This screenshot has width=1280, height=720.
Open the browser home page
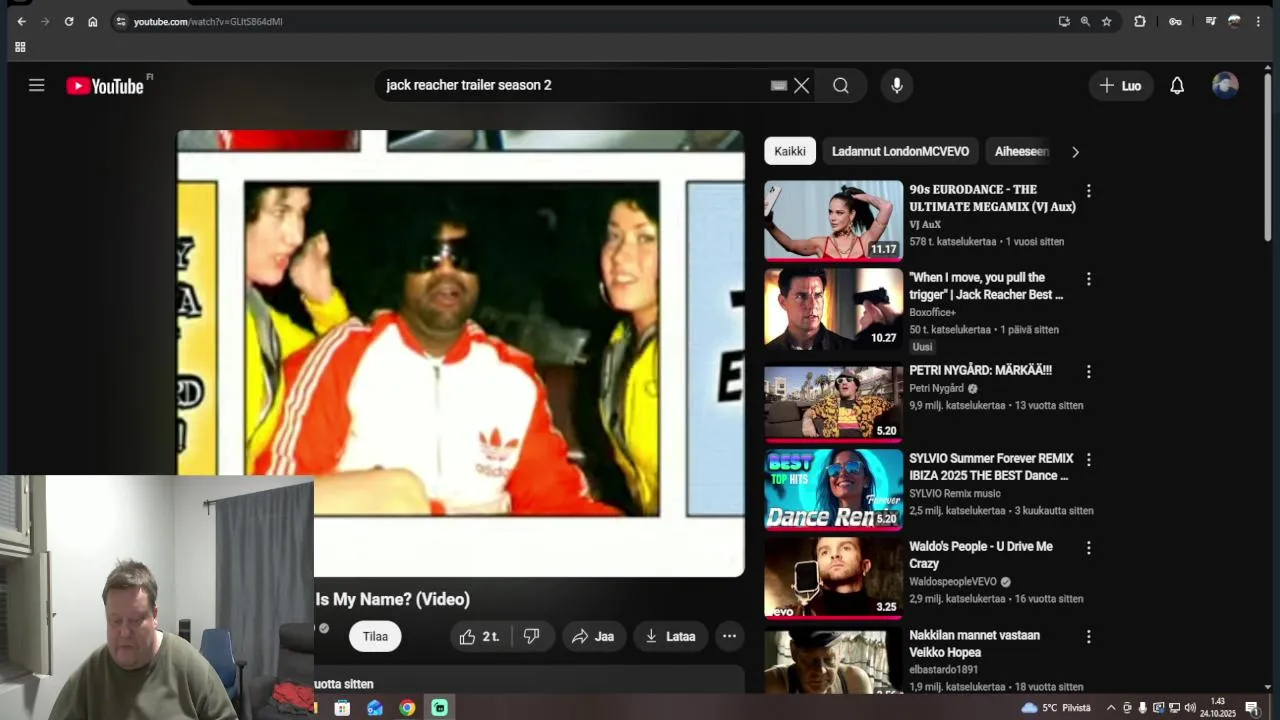coord(93,21)
